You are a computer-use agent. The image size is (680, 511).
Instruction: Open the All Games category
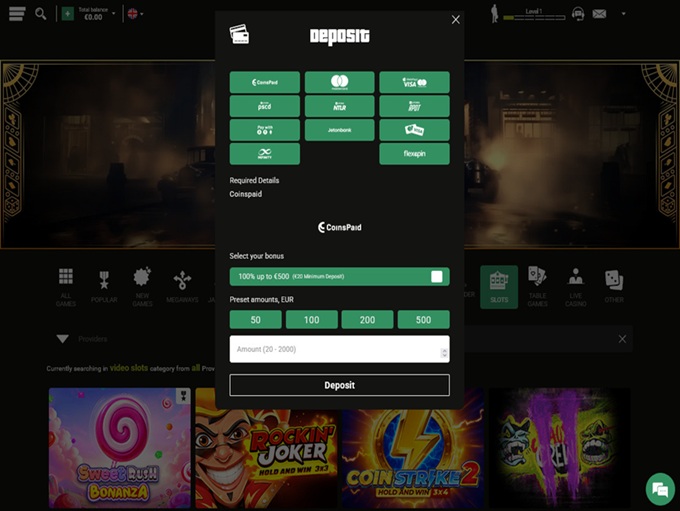[x=66, y=286]
